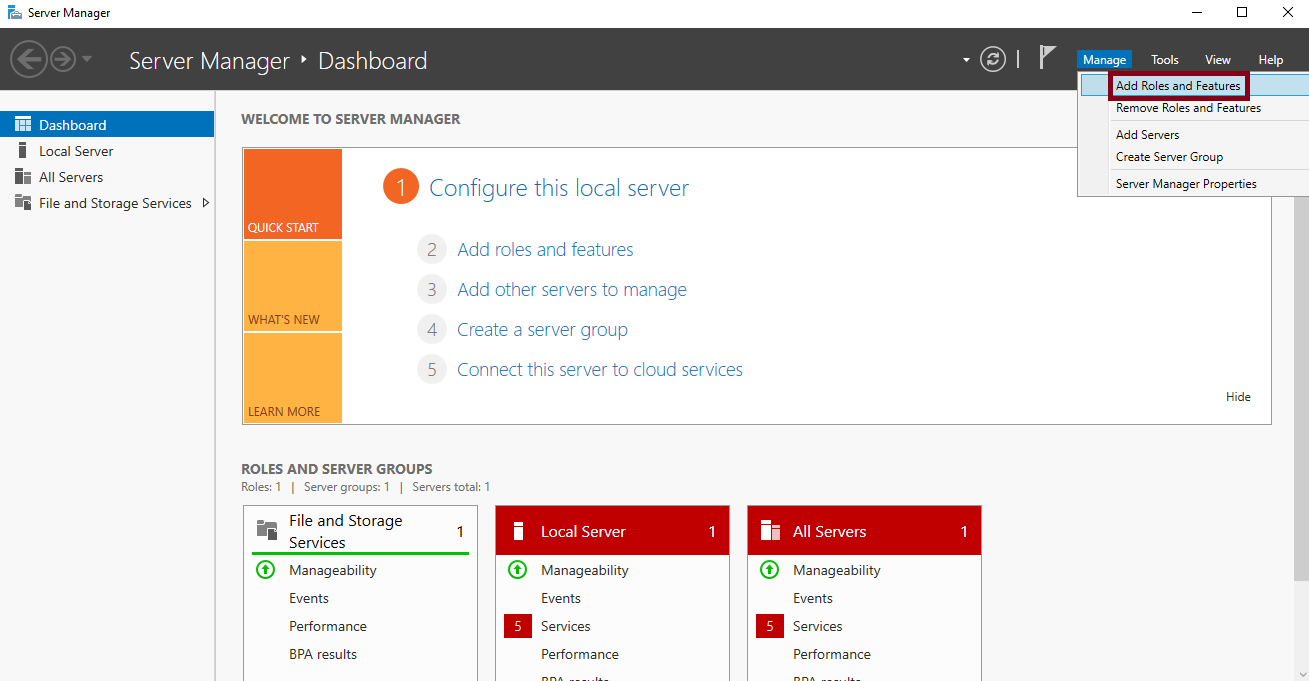Click Add other servers to manage

572,290
